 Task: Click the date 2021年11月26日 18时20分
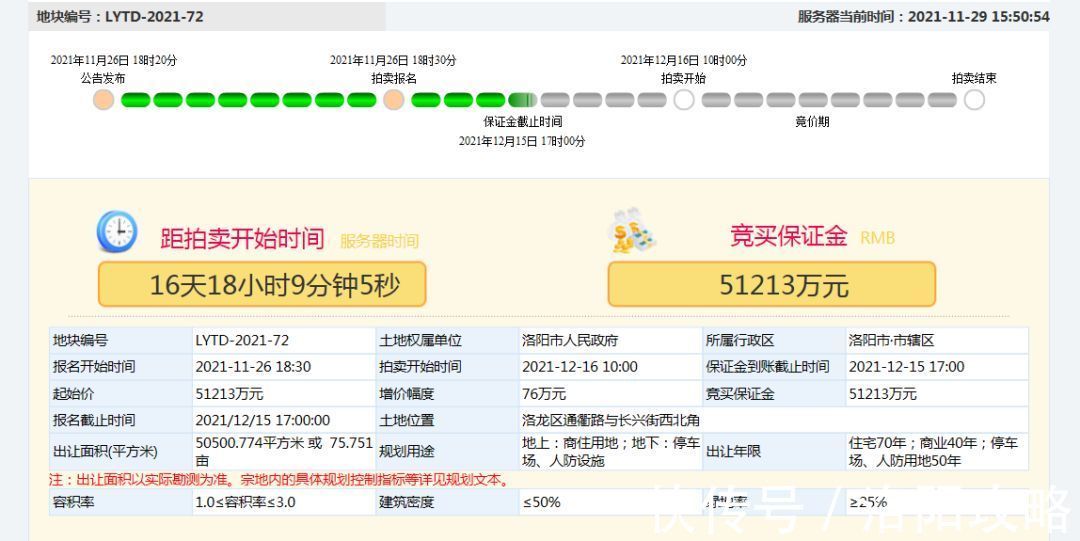coord(114,60)
